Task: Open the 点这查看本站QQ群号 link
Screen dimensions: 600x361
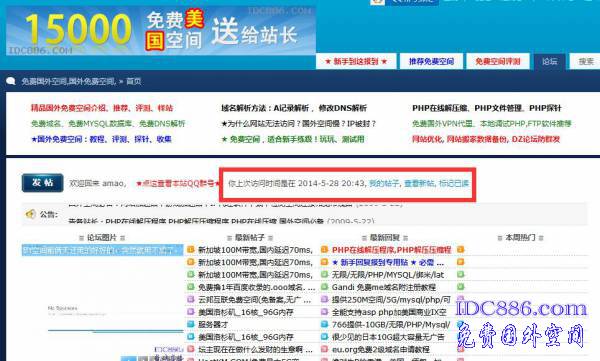Action: pos(178,183)
